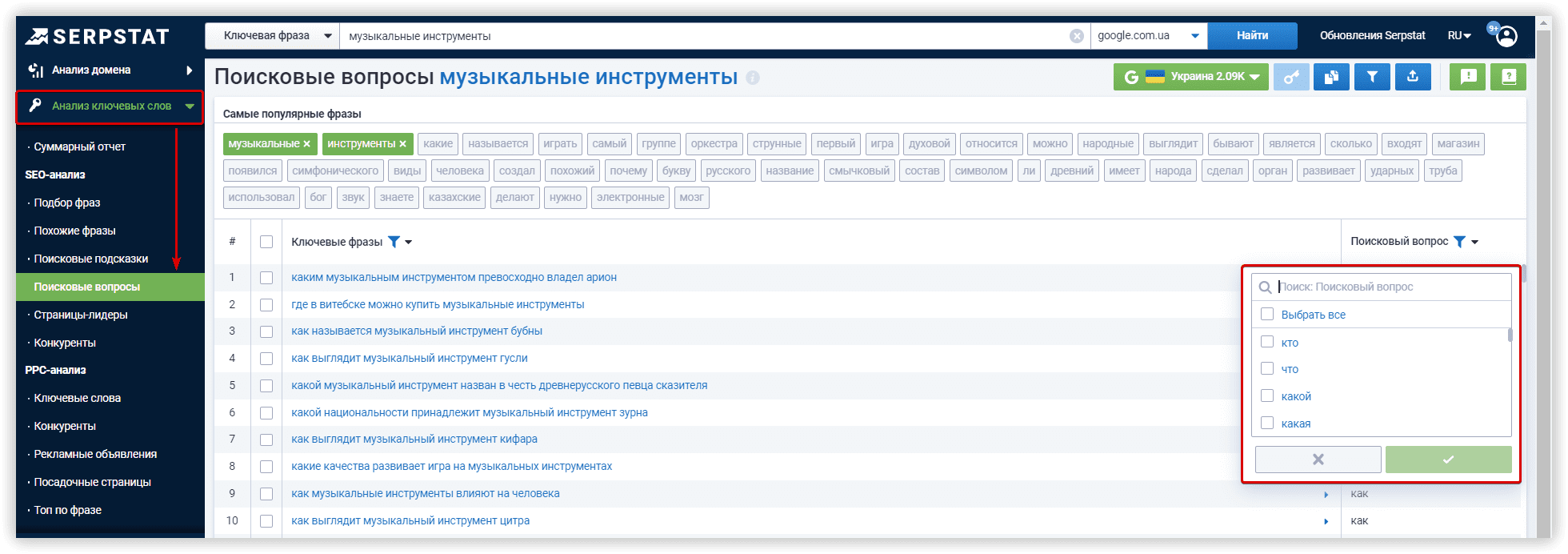Open Обновления Serpstat link
This screenshot has width=1568, height=554.
[1373, 36]
